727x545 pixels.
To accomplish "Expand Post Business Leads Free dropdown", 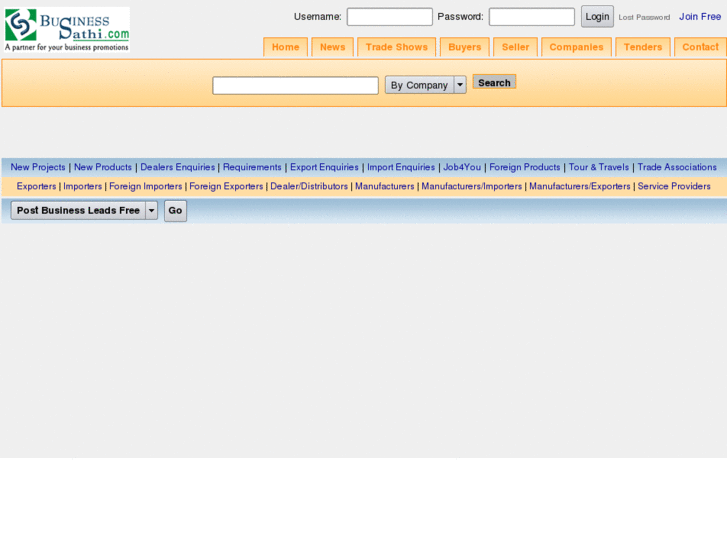I will tap(84, 211).
